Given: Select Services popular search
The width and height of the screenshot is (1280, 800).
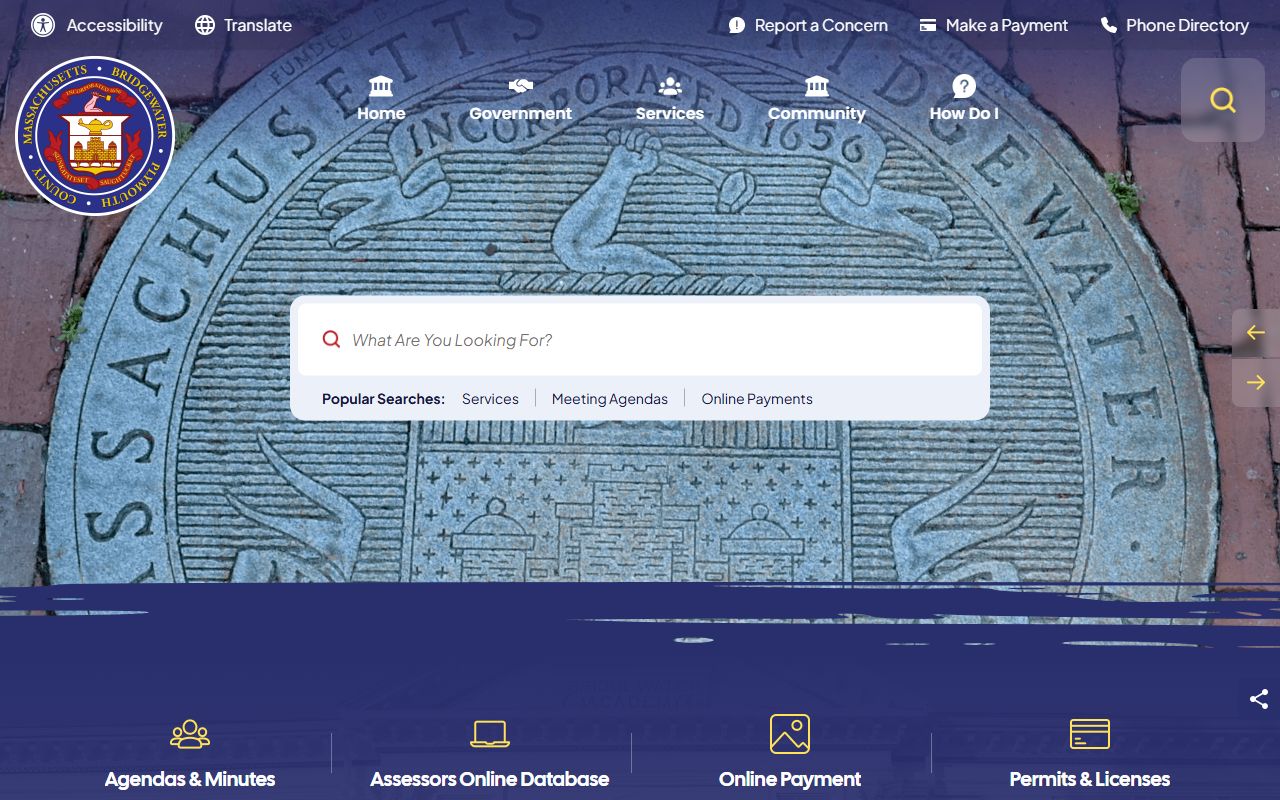Looking at the screenshot, I should [490, 399].
